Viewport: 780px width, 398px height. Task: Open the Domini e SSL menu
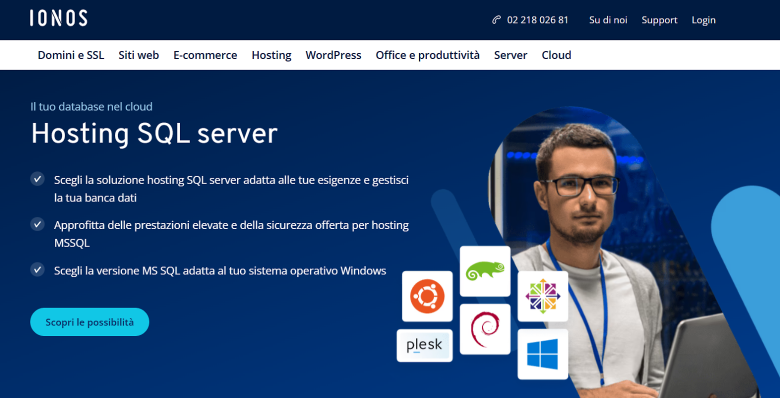tap(71, 55)
